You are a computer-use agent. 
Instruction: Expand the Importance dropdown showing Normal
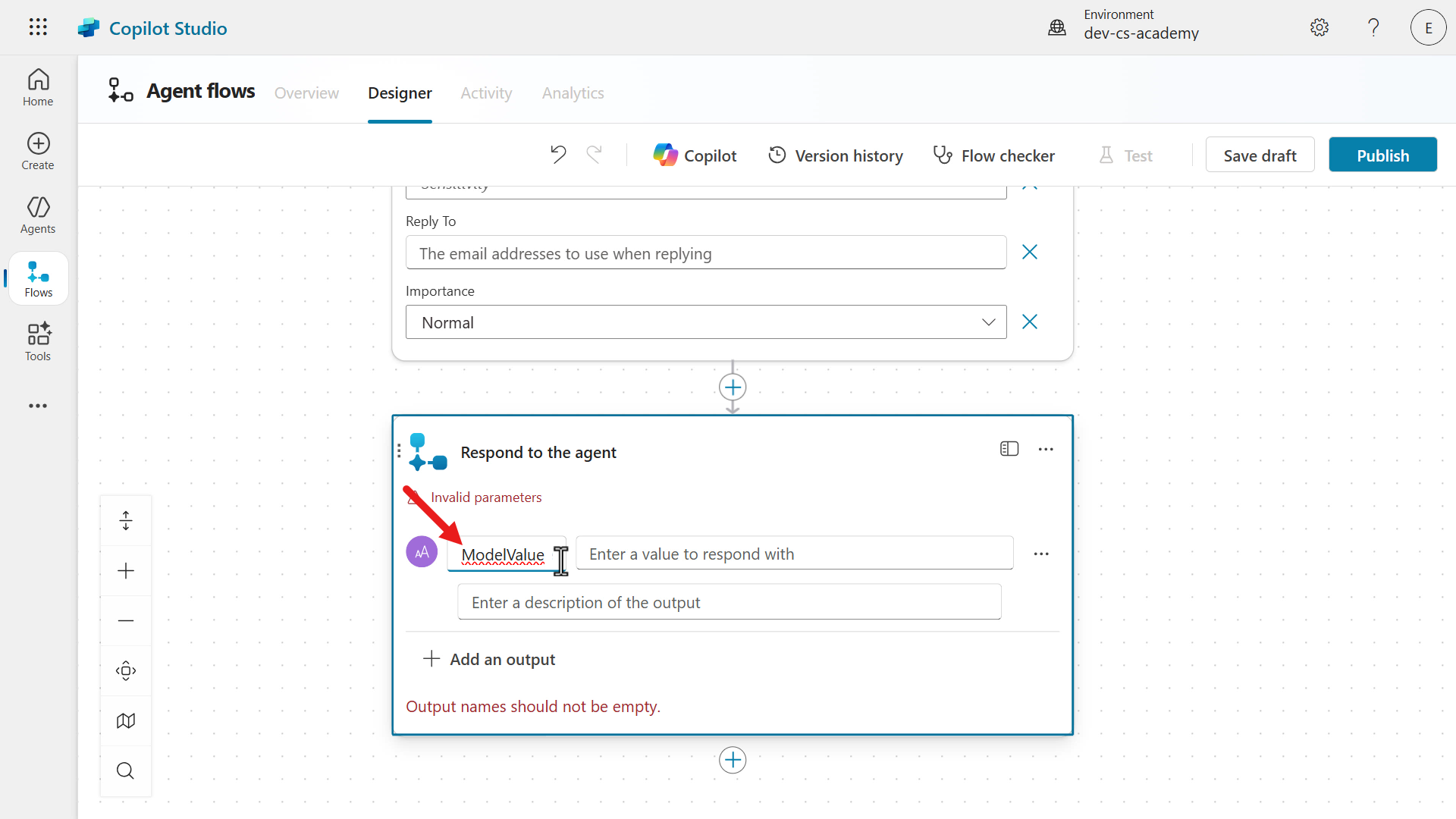pyautogui.click(x=988, y=322)
